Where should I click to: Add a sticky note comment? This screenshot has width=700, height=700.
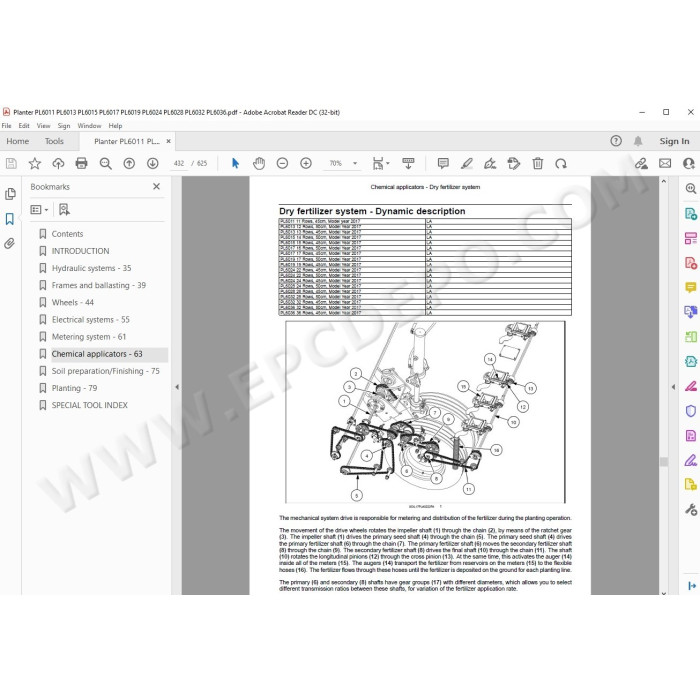pos(443,163)
